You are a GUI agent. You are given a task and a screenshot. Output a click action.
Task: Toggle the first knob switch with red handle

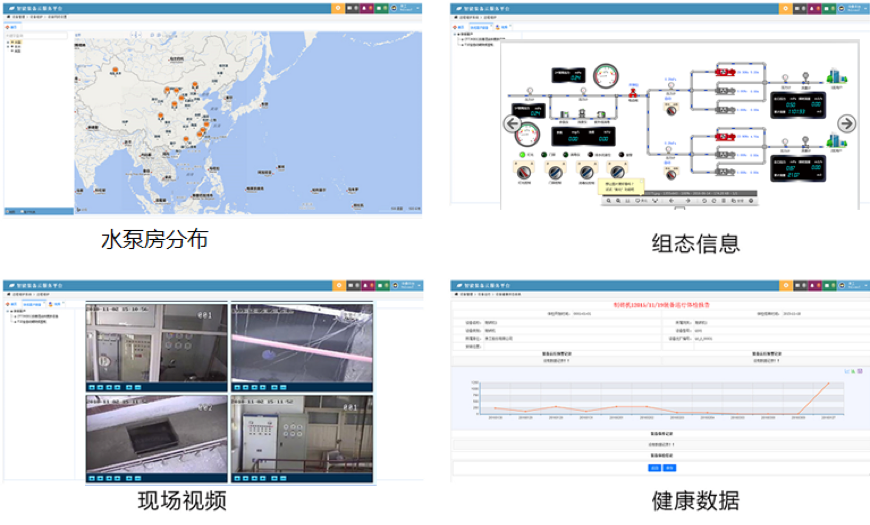pyautogui.click(x=523, y=171)
